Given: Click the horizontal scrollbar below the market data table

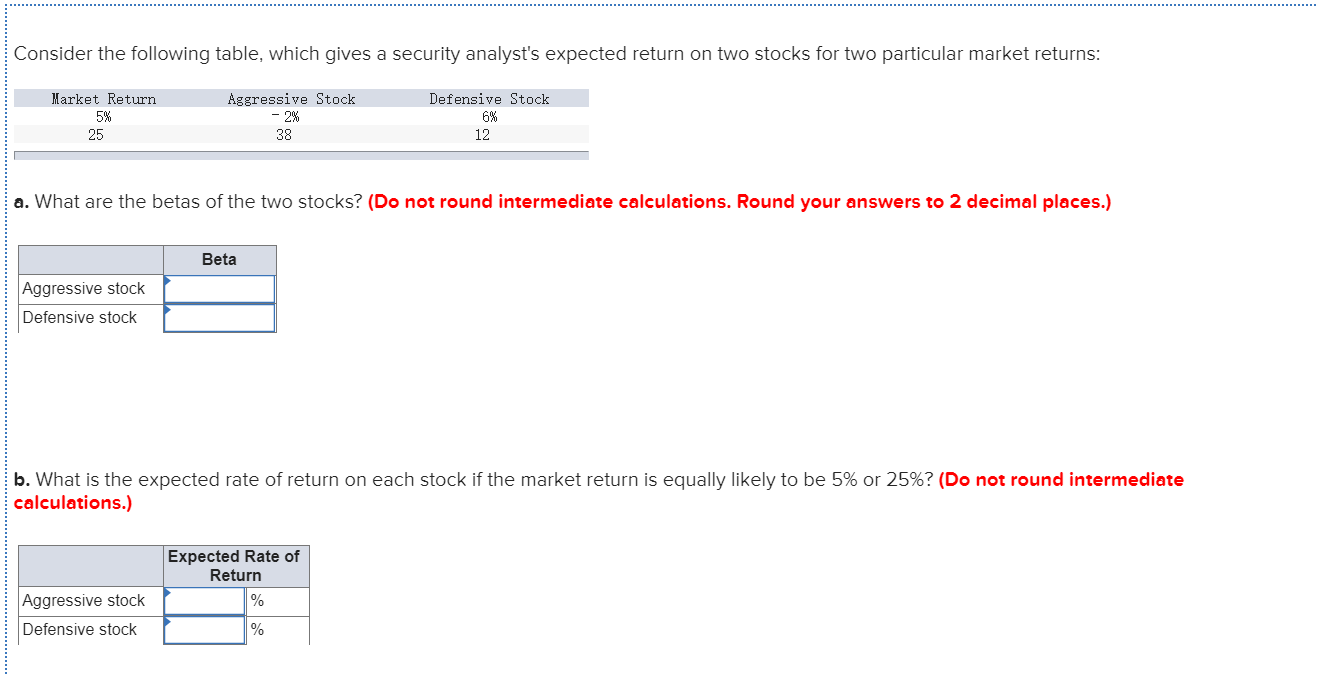Looking at the screenshot, I should (x=300, y=153).
